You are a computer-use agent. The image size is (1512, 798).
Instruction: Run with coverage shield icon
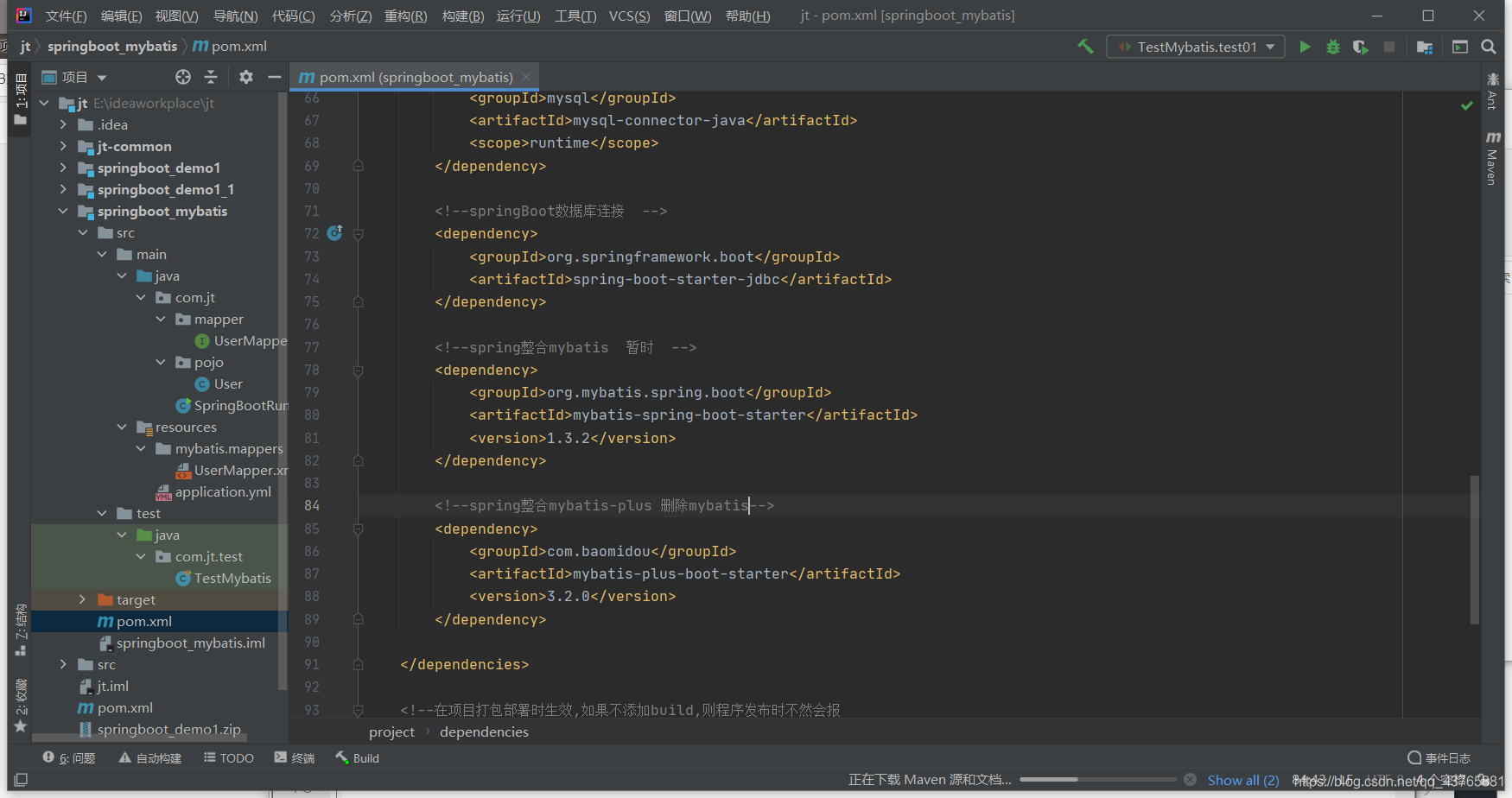tap(1361, 47)
